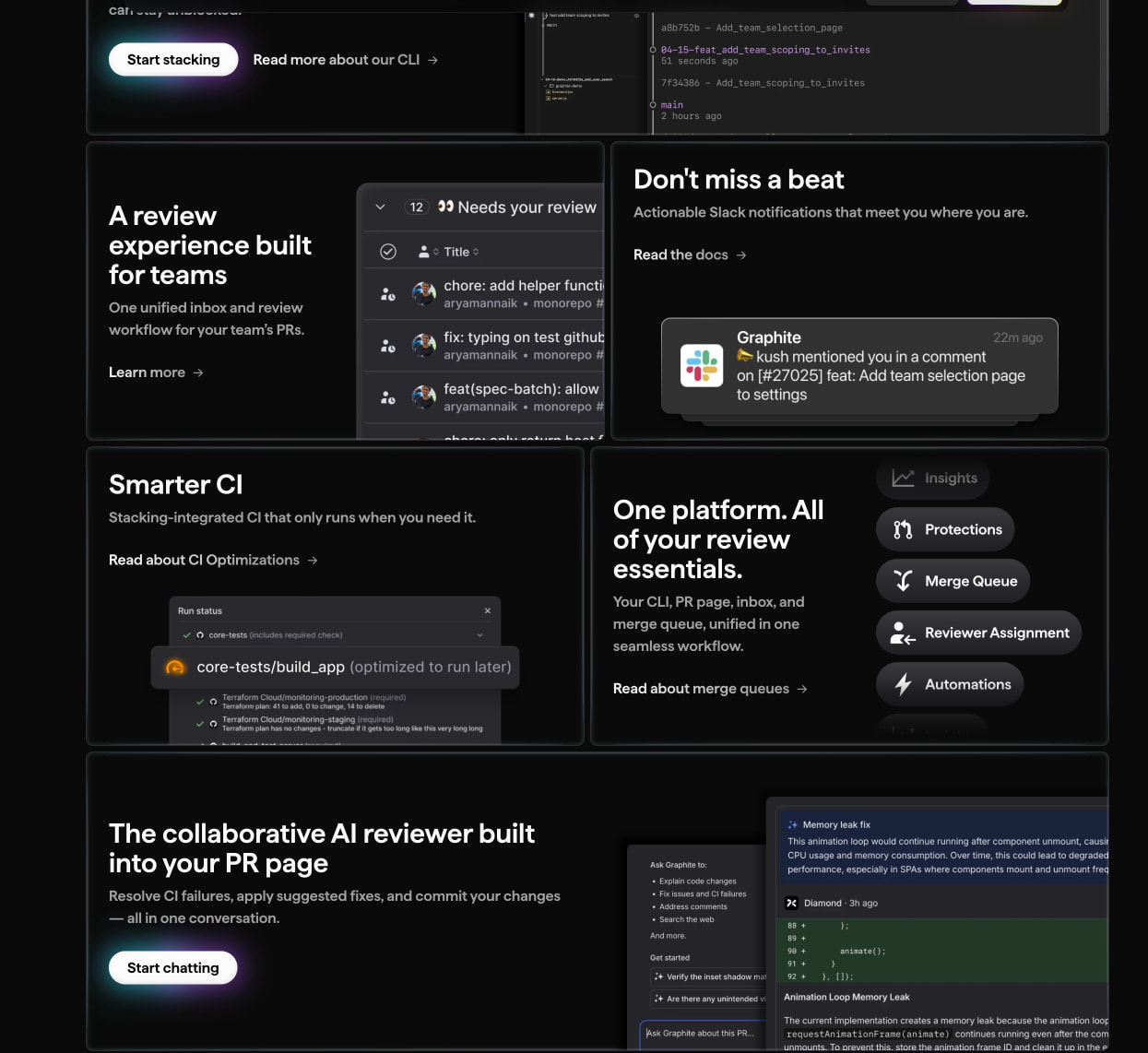Viewport: 1148px width, 1053px height.
Task: Click avatar on feat(spec-batch): allow row
Action: click(x=424, y=397)
